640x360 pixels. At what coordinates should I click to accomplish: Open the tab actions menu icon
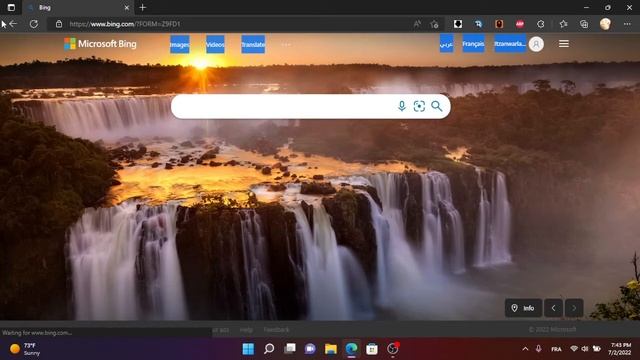pyautogui.click(x=11, y=7)
